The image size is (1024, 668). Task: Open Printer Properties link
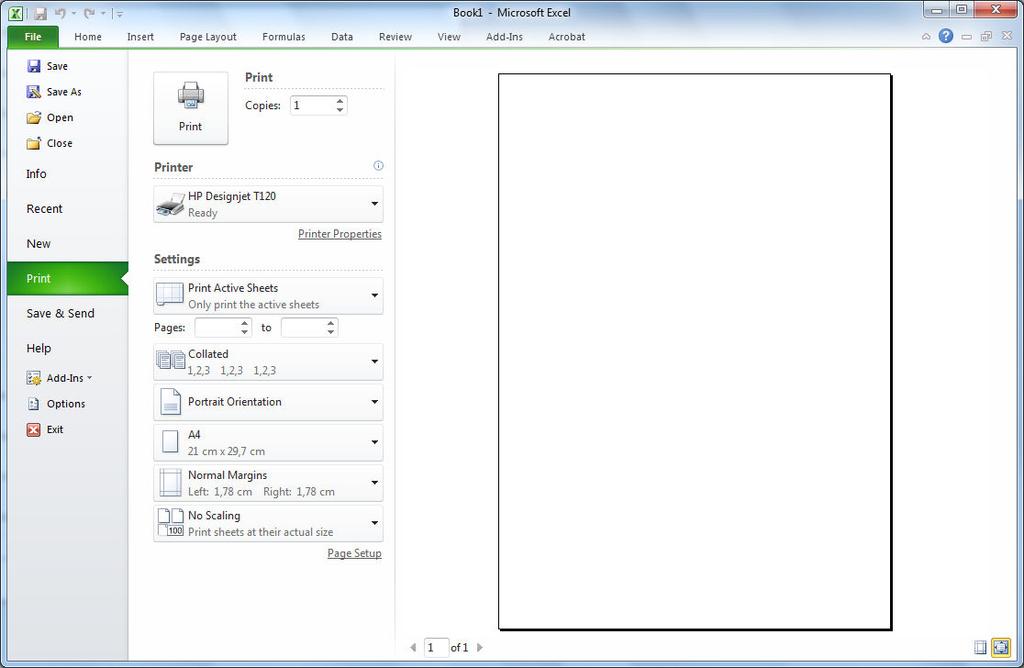point(340,234)
